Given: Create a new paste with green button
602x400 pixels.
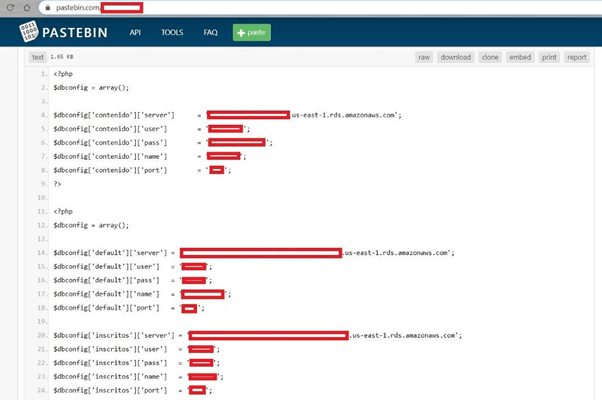Looking at the screenshot, I should pyautogui.click(x=251, y=32).
